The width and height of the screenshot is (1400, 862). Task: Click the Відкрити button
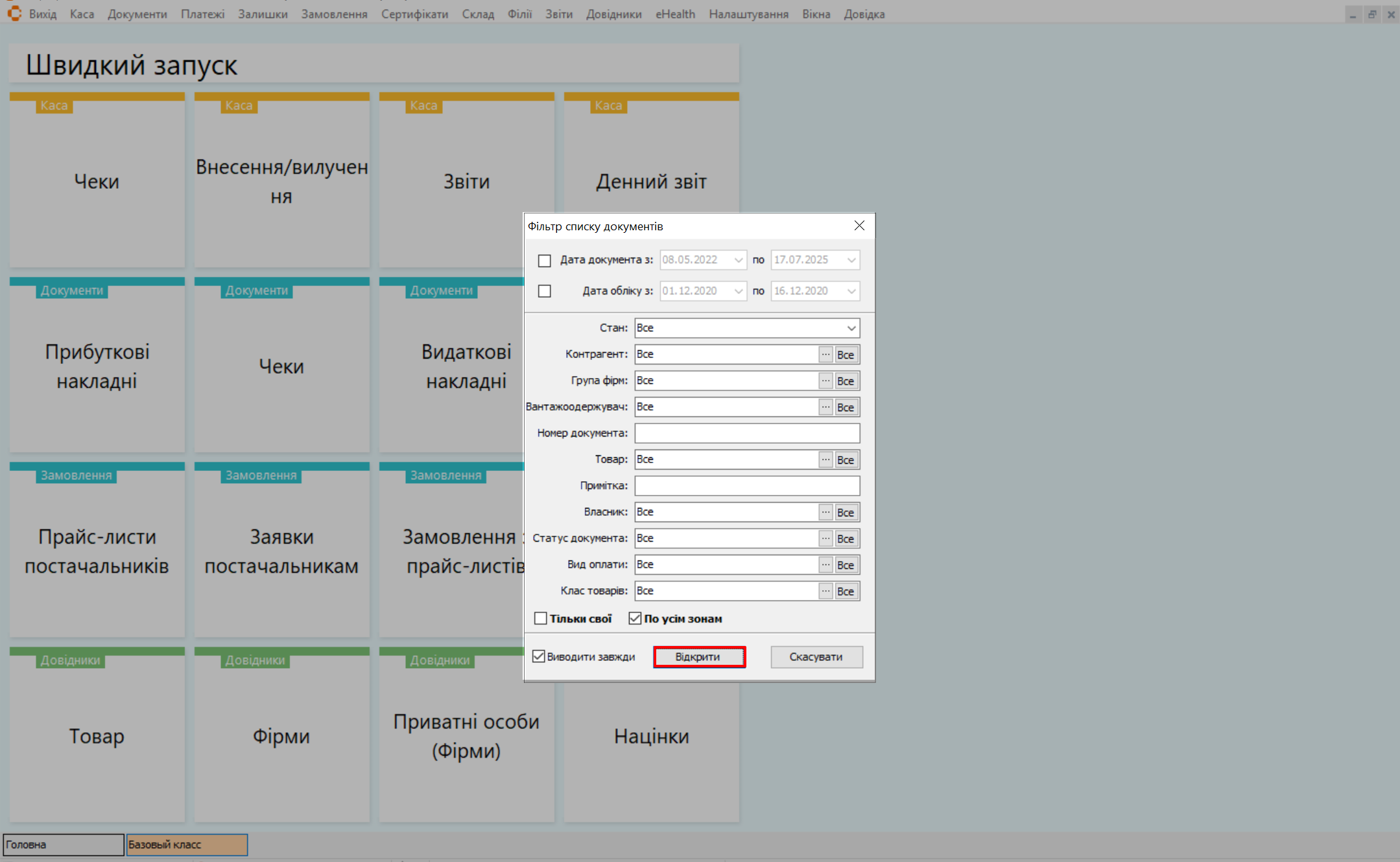pos(698,657)
